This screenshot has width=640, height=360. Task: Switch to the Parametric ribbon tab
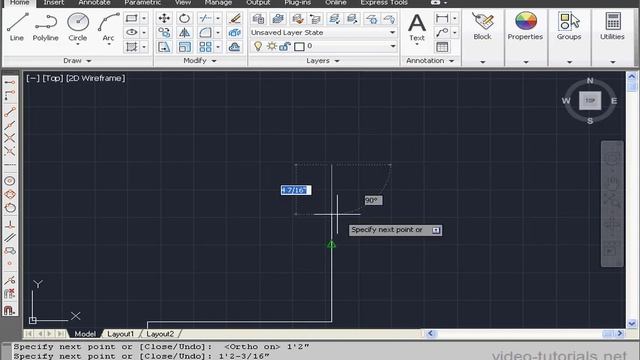(x=142, y=2)
